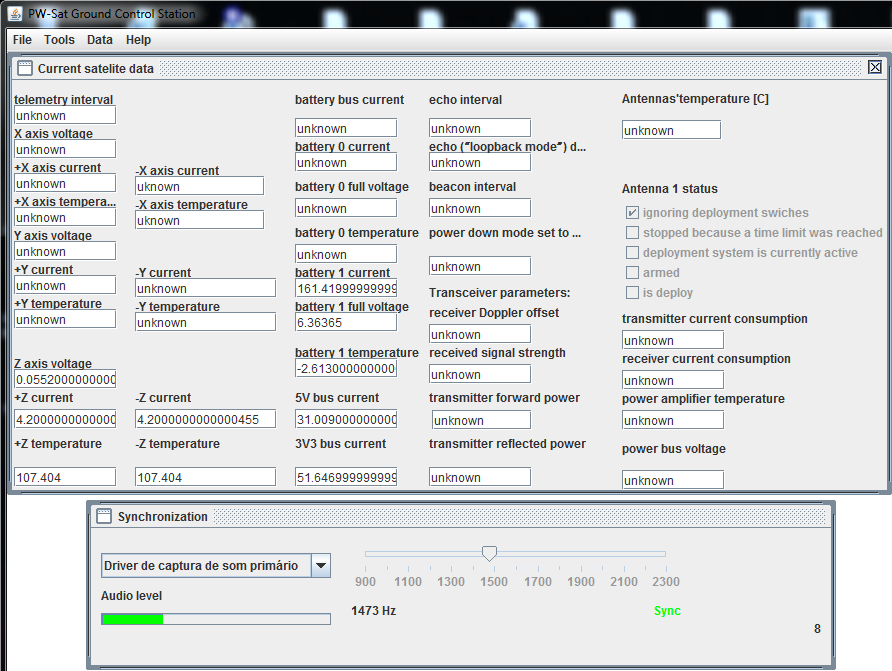Click the battery 1 current value field
This screenshot has width=892, height=671.
[346, 288]
